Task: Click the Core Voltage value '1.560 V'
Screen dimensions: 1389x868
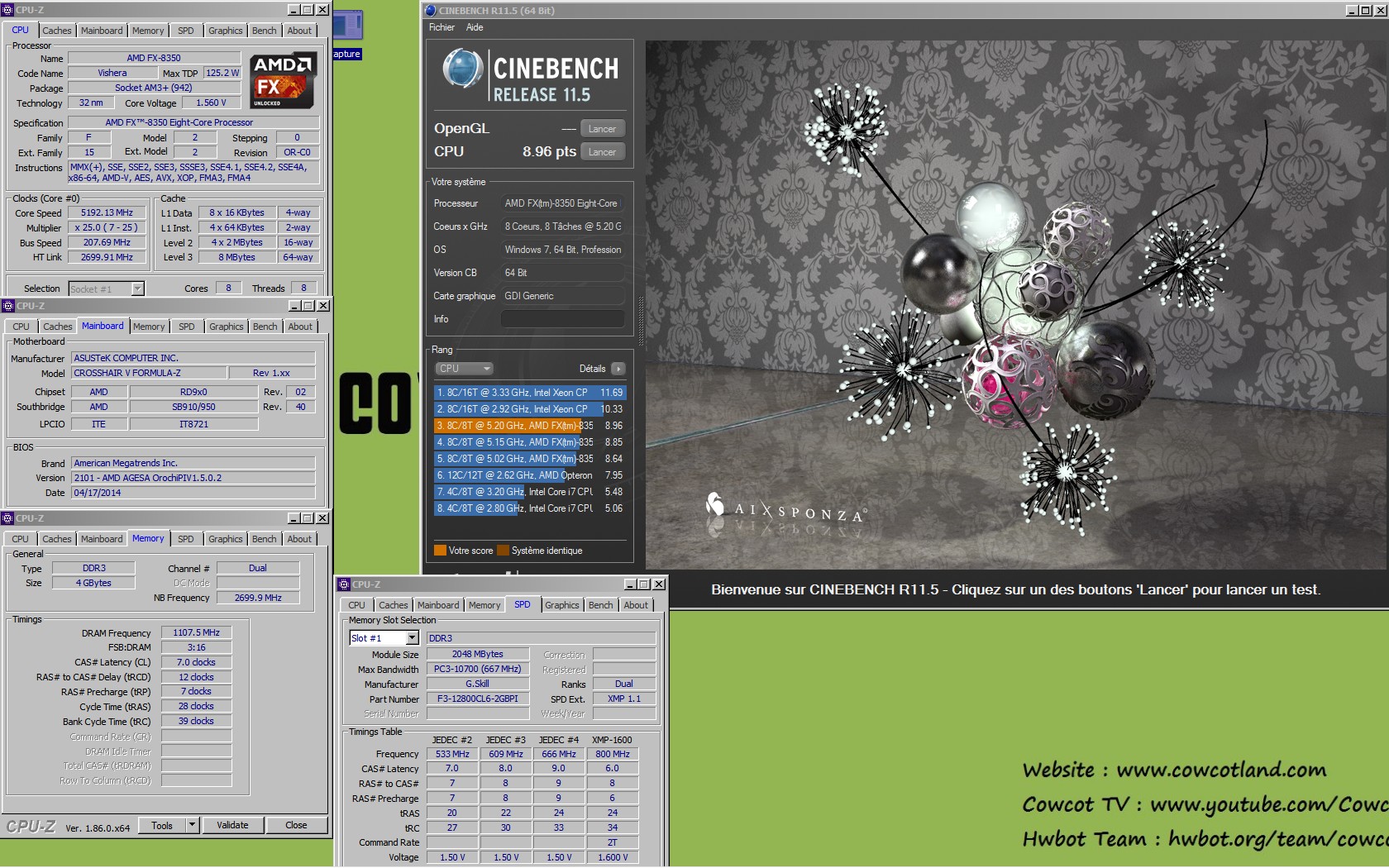Action: (212, 103)
